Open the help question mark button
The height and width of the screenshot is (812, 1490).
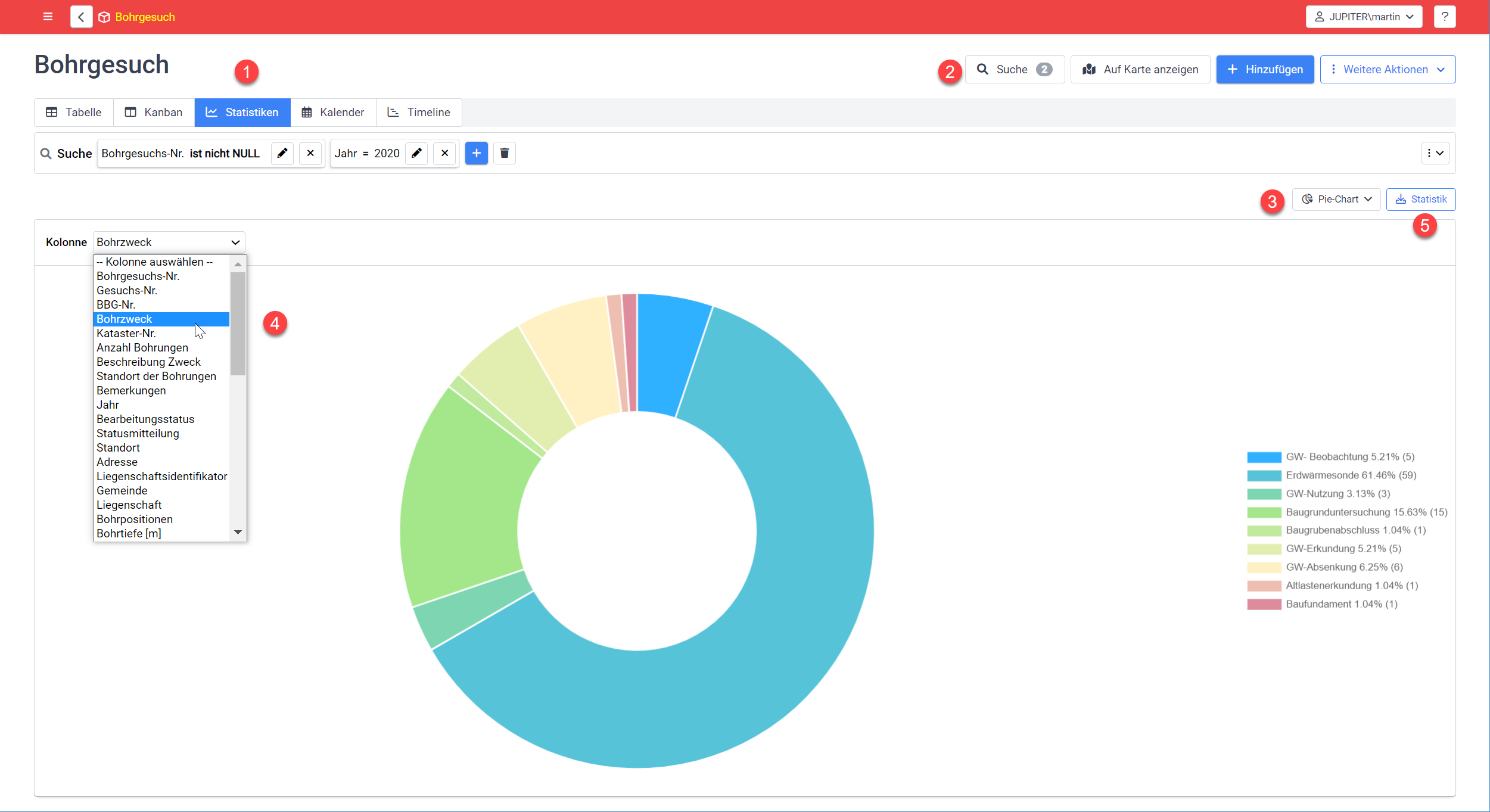pyautogui.click(x=1445, y=17)
